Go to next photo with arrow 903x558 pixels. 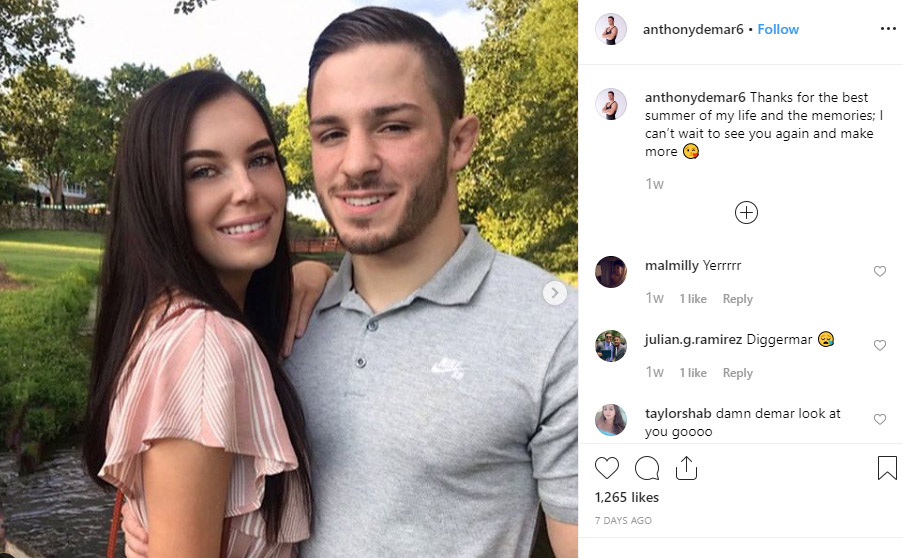[x=555, y=293]
